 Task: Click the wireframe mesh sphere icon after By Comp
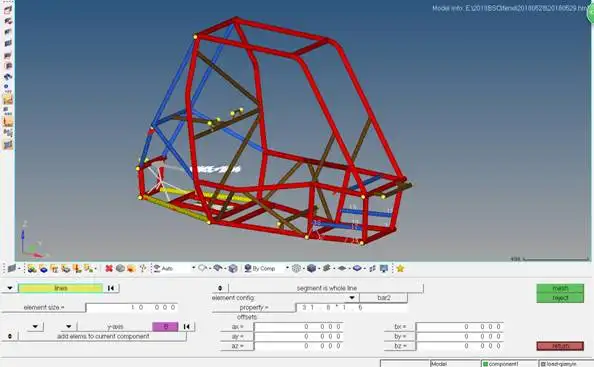tap(296, 269)
